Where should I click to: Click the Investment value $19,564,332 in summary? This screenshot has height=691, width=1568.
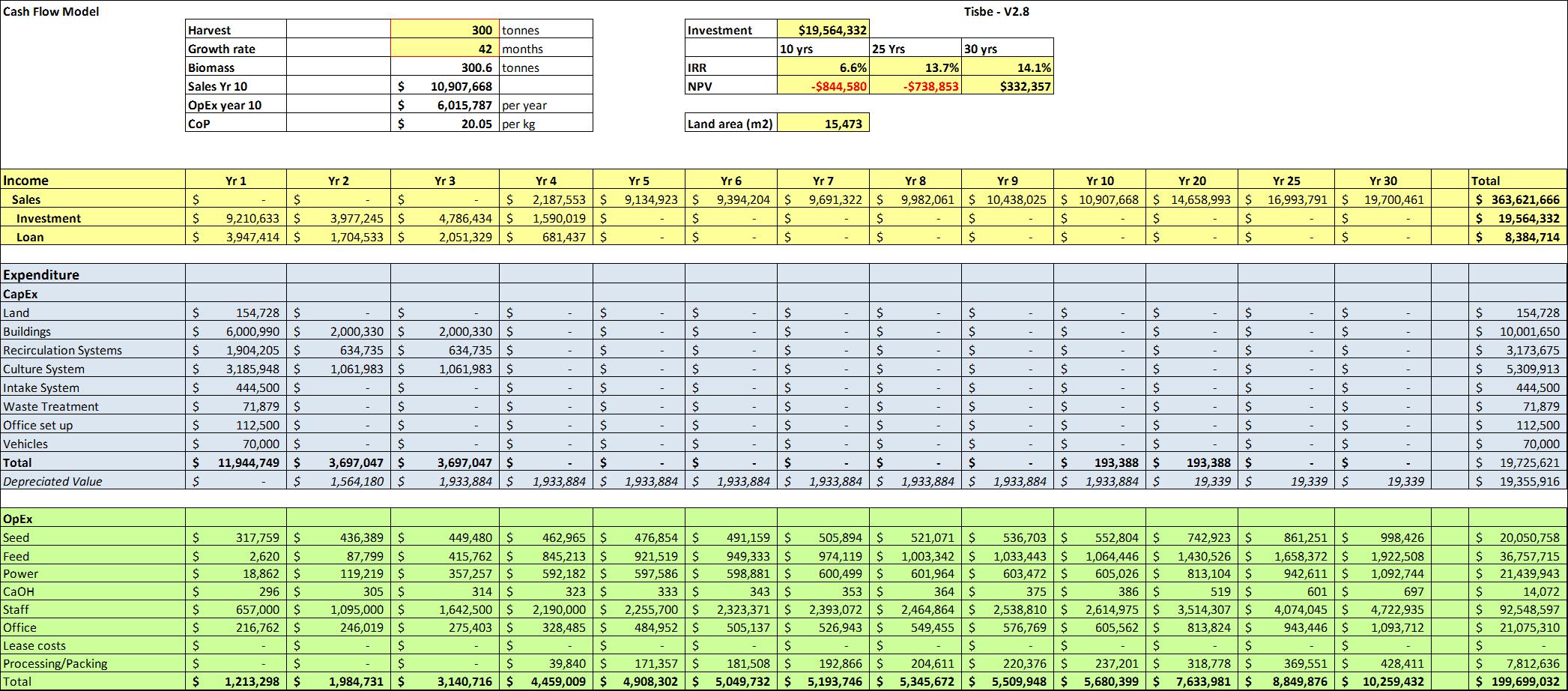823,29
